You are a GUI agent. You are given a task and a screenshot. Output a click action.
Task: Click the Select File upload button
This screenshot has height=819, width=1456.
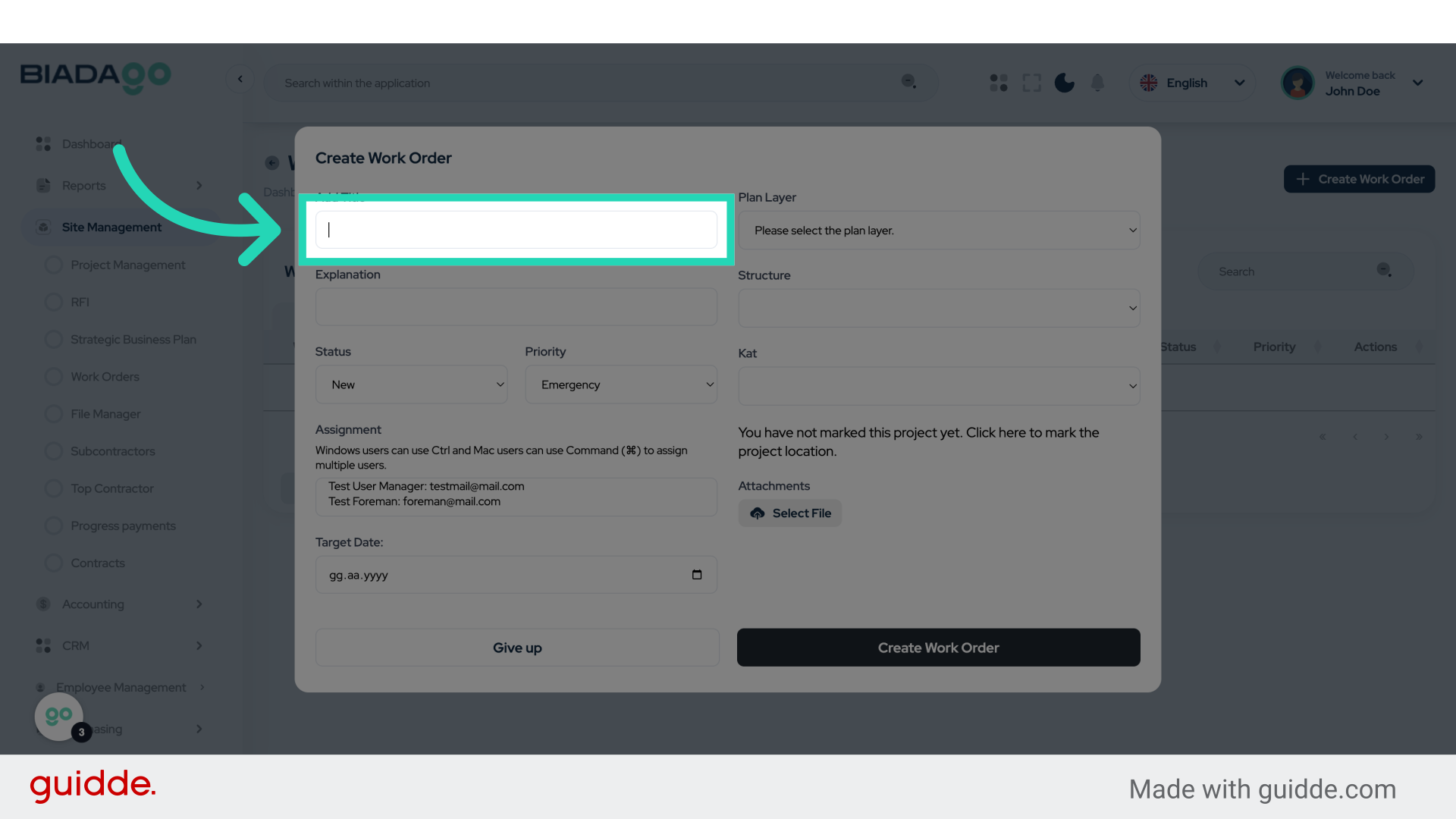[790, 513]
